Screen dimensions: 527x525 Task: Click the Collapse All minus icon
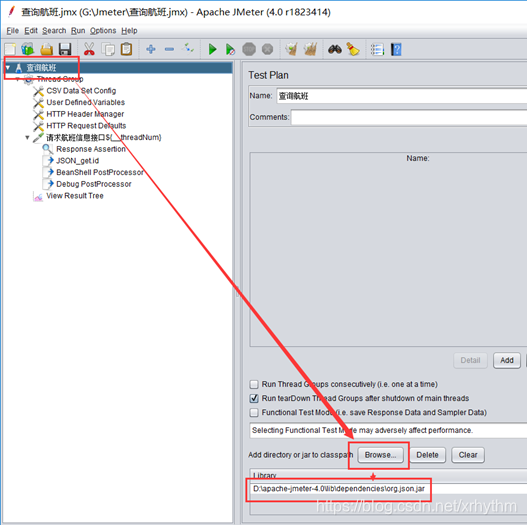[169, 49]
